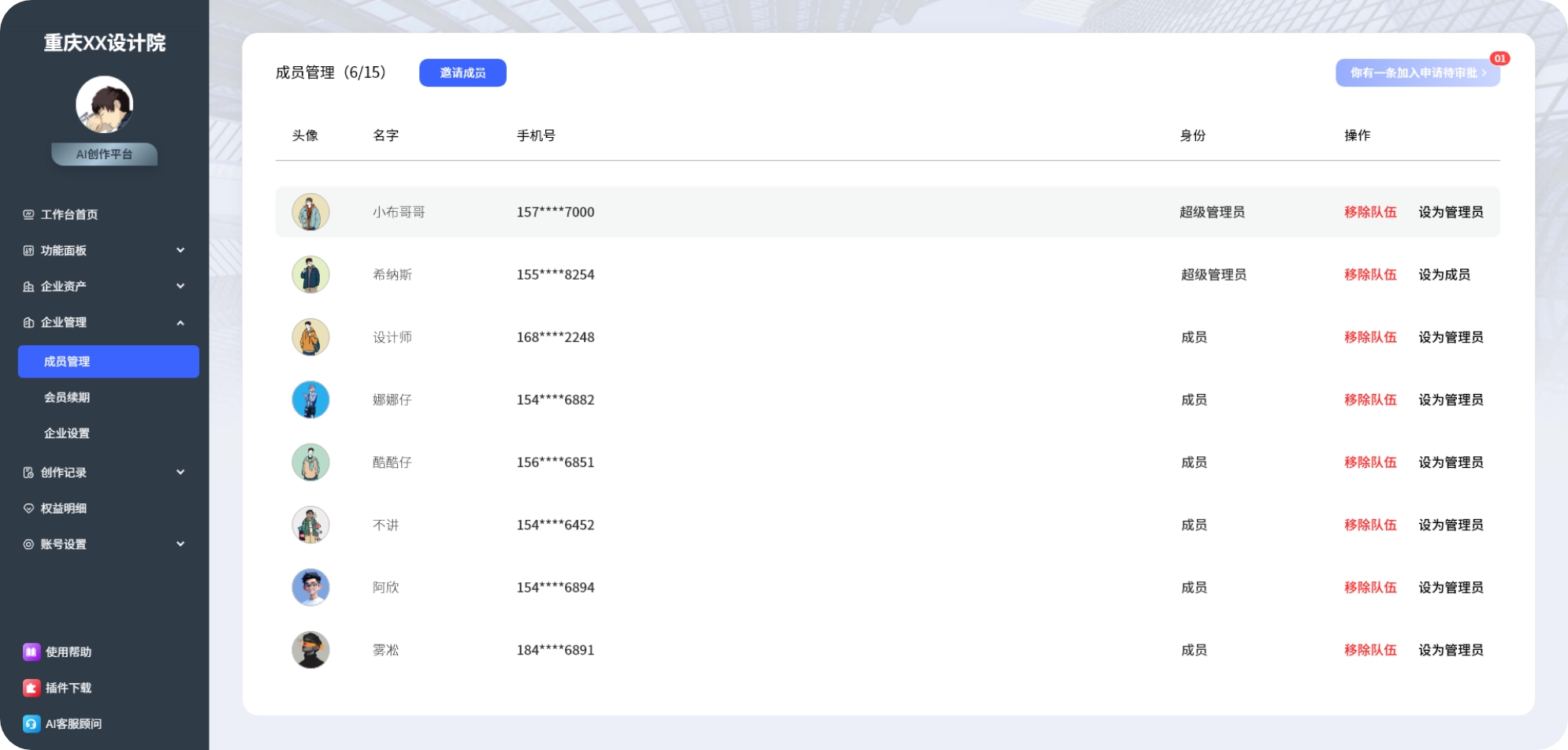
Task: Open 不讲's avatar image
Action: [x=310, y=525]
